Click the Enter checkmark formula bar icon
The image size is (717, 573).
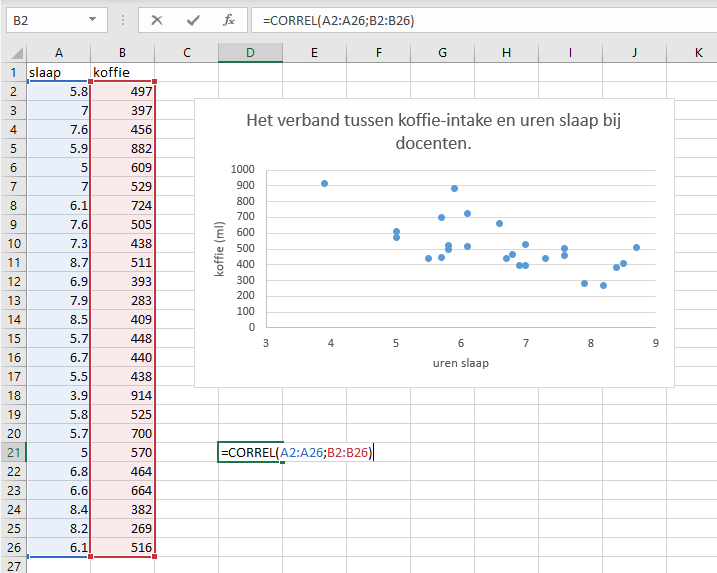pos(193,20)
